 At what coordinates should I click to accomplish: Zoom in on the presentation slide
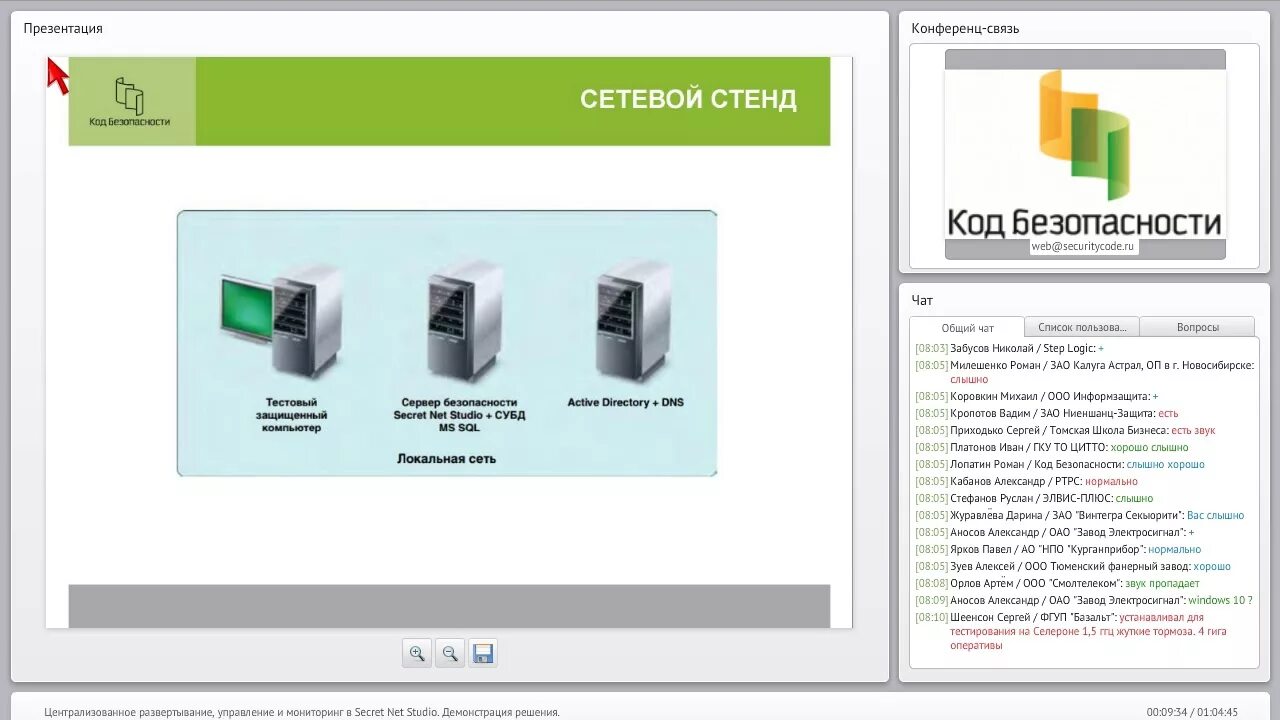[417, 654]
